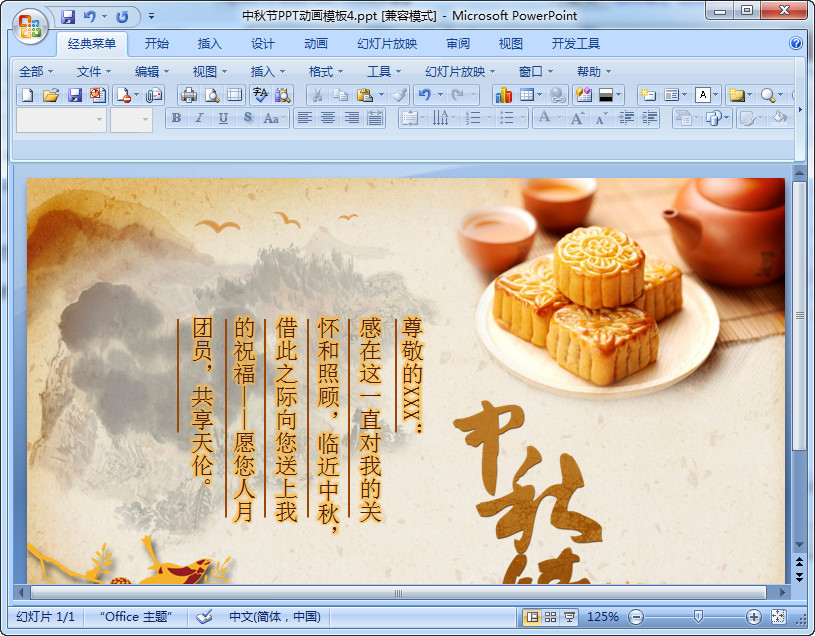Click the vertical scrollbar thumb
The height and width of the screenshot is (636, 815).
[x=799, y=315]
